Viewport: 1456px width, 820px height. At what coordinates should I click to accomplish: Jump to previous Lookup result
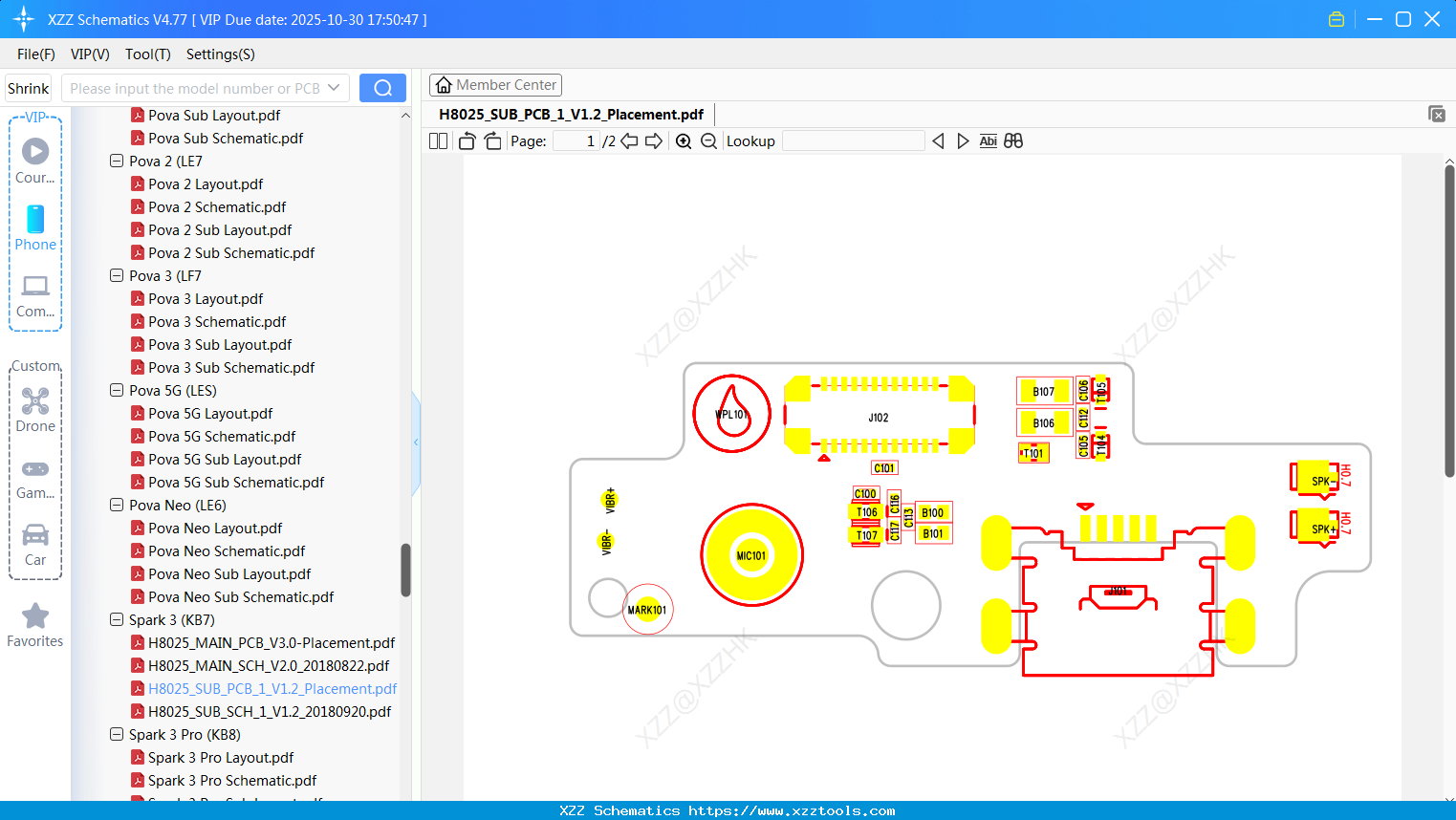pyautogui.click(x=937, y=140)
